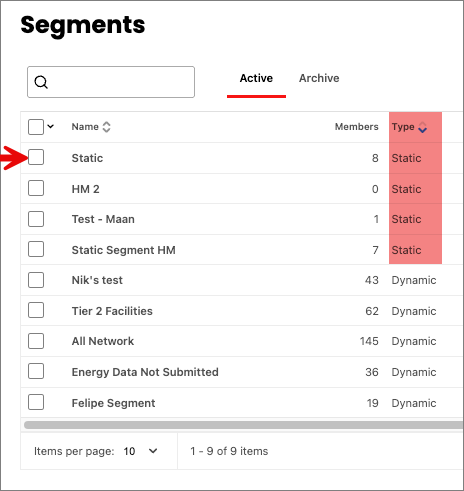Viewport: 464px width, 491px height.
Task: Open bulk select chevron beside header checkbox
Action: pyautogui.click(x=51, y=126)
